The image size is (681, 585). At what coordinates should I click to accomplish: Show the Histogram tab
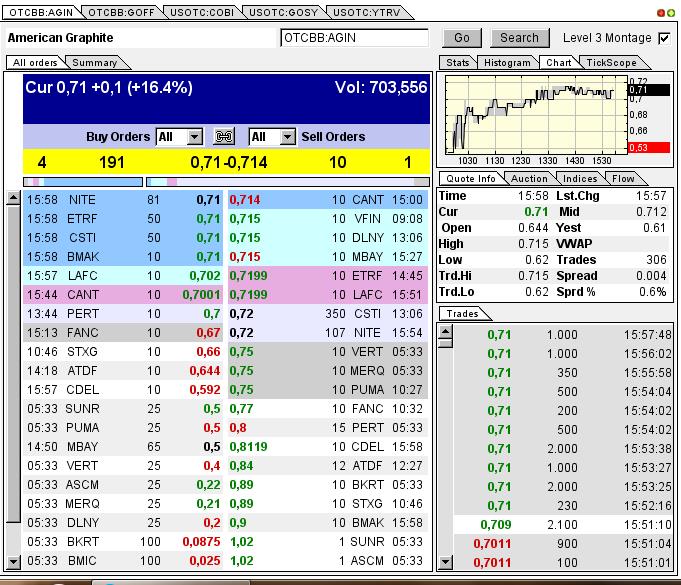[507, 62]
